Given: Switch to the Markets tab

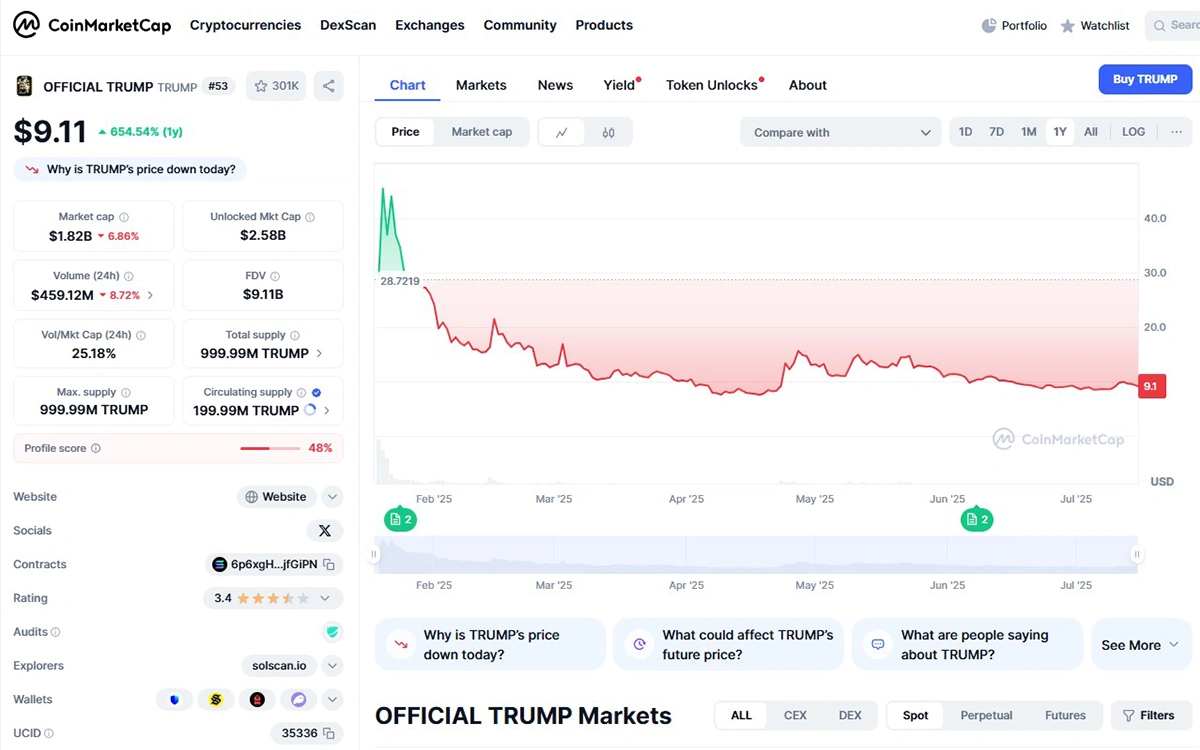Looking at the screenshot, I should (481, 85).
